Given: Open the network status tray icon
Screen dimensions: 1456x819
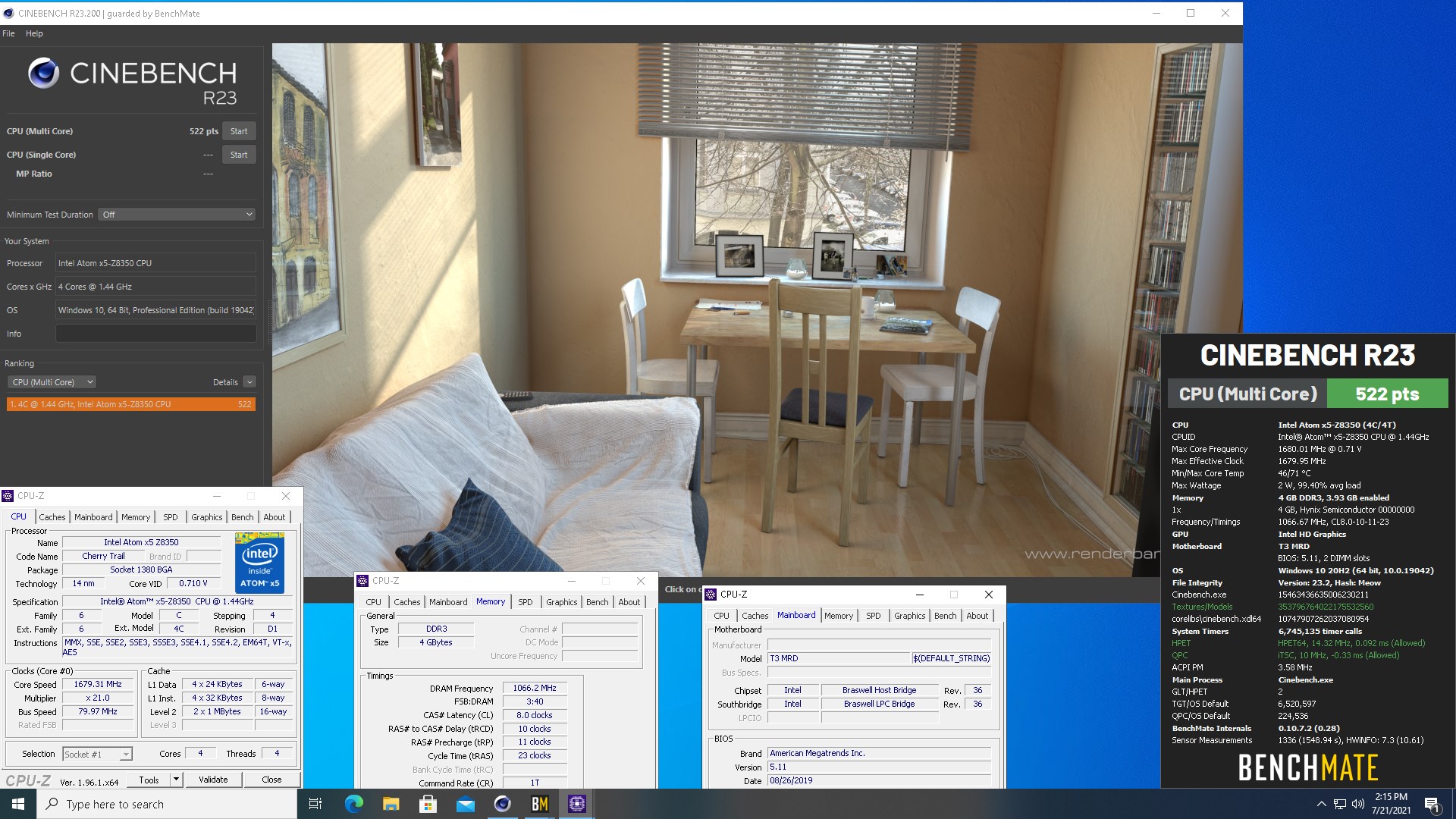Looking at the screenshot, I should point(1340,804).
